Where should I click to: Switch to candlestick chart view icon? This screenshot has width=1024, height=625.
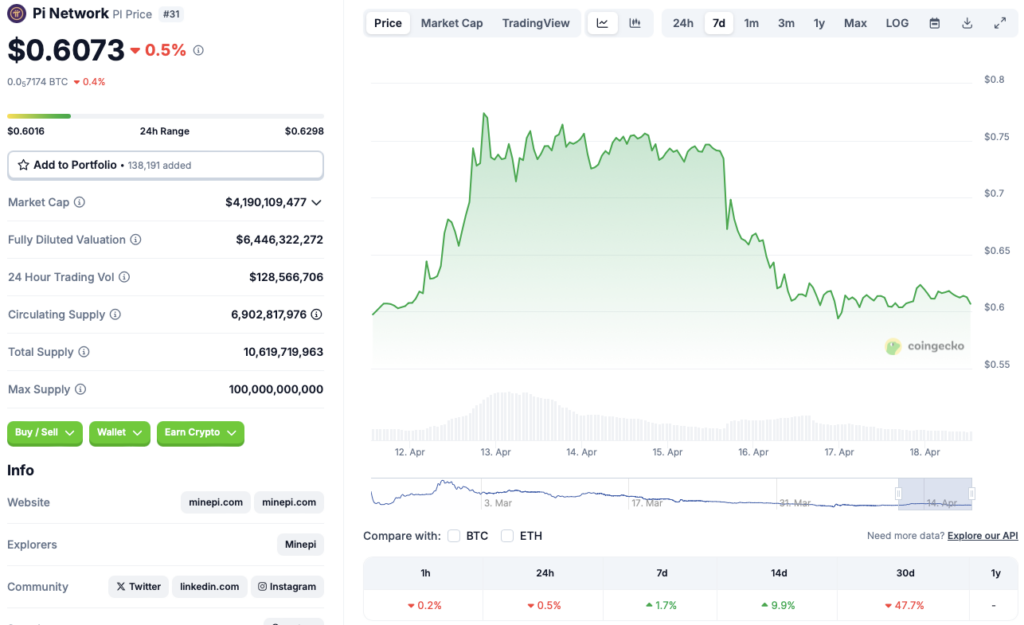tap(635, 23)
